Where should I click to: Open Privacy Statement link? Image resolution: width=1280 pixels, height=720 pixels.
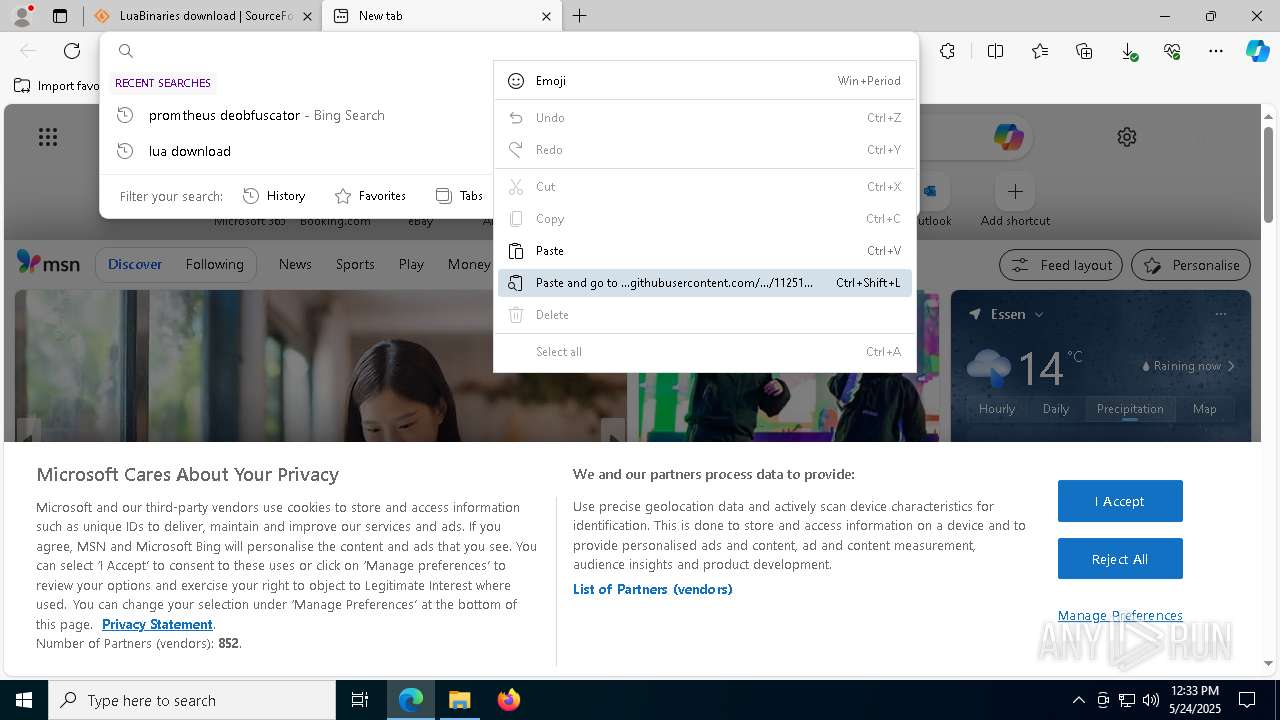click(157, 624)
